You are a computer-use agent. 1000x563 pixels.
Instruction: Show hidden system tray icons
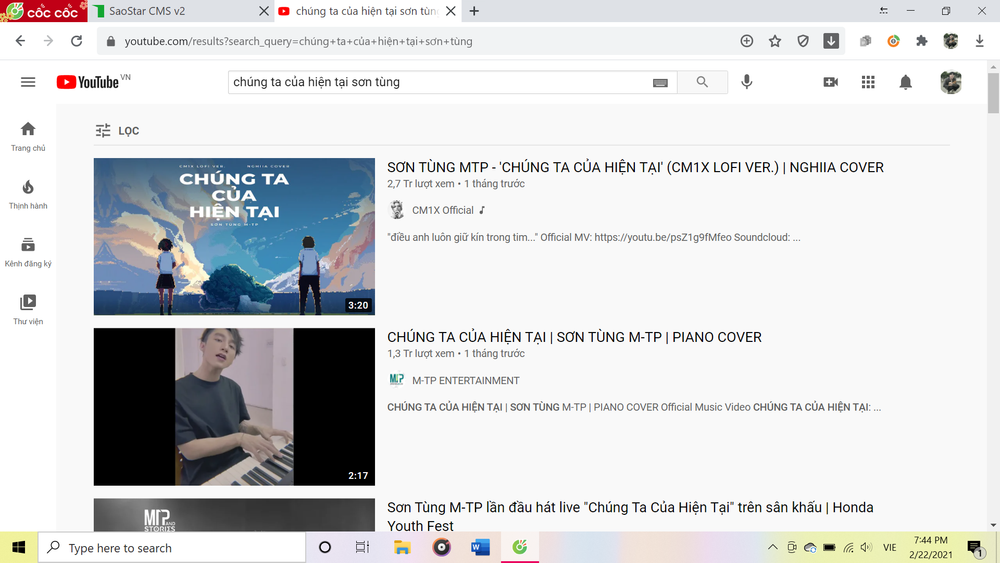pyautogui.click(x=772, y=547)
